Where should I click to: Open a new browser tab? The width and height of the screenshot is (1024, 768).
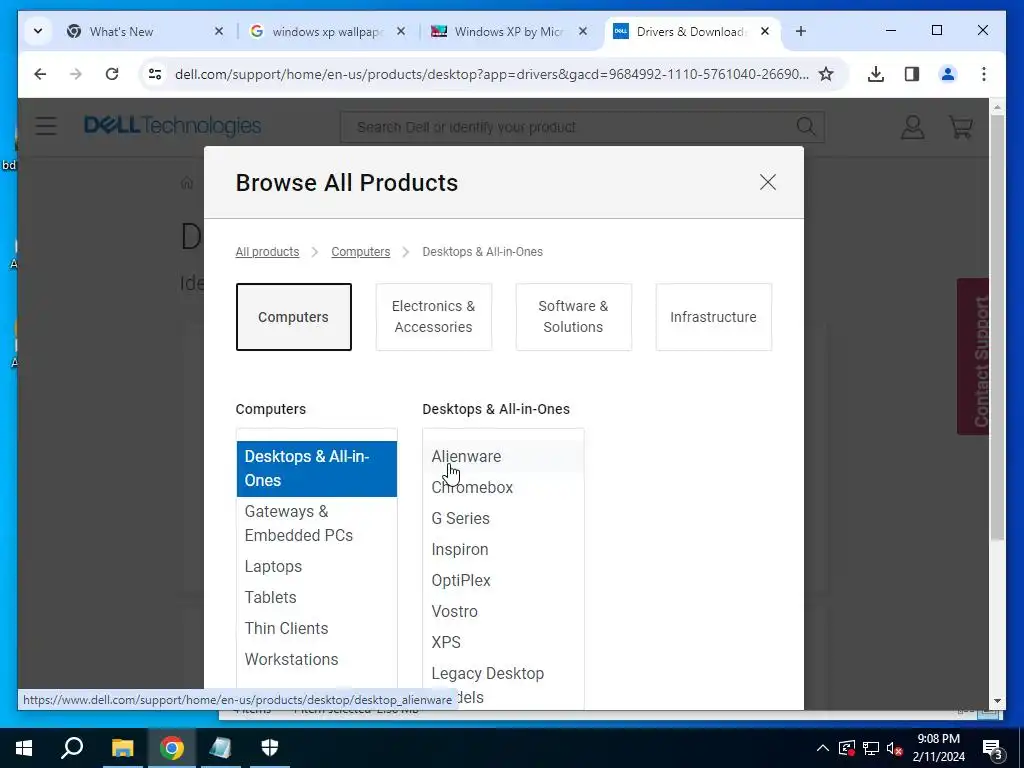pyautogui.click(x=801, y=31)
